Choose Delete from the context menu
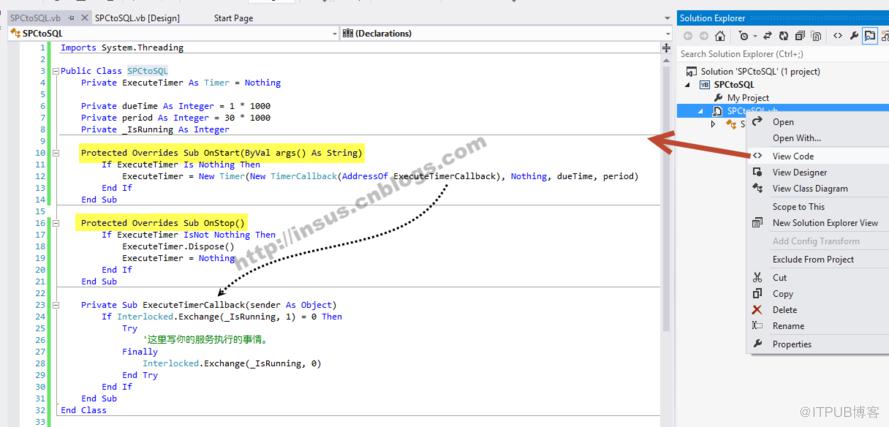889x427 pixels. tap(819, 310)
